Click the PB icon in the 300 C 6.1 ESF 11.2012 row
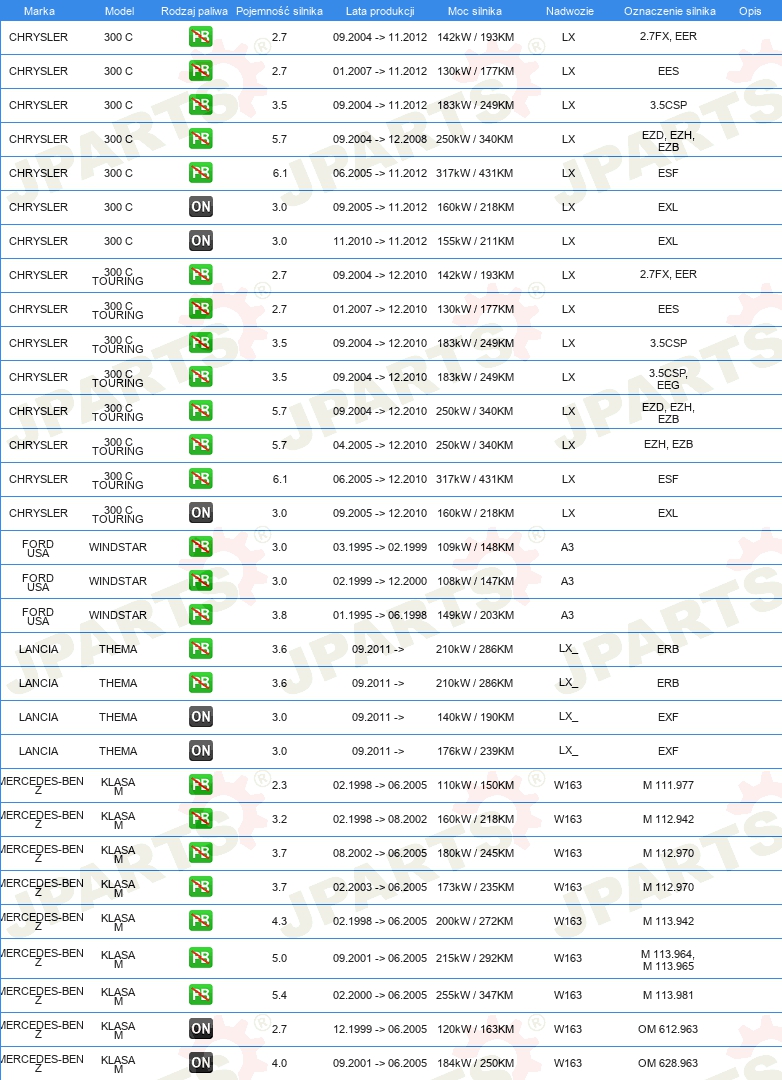The height and width of the screenshot is (1080, 782). [200, 173]
